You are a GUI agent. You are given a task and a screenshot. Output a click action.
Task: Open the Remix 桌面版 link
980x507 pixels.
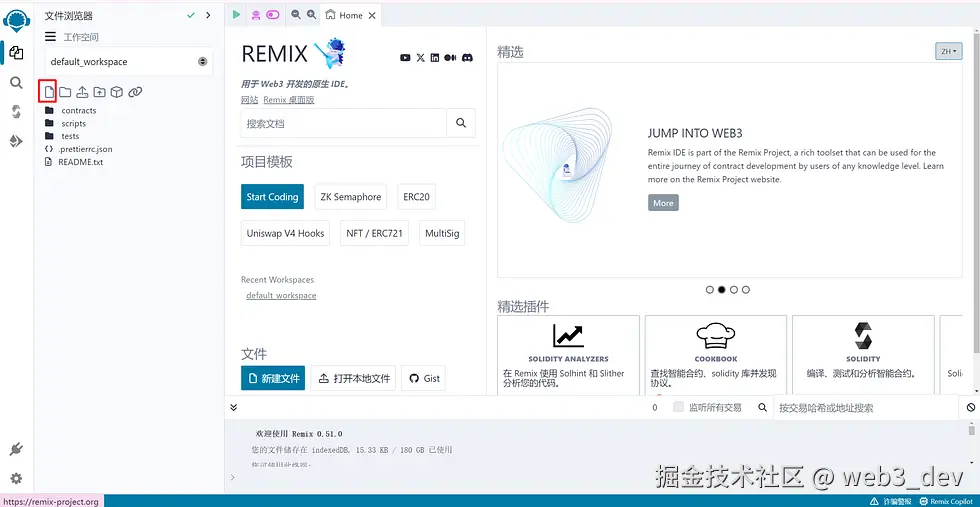tap(289, 100)
